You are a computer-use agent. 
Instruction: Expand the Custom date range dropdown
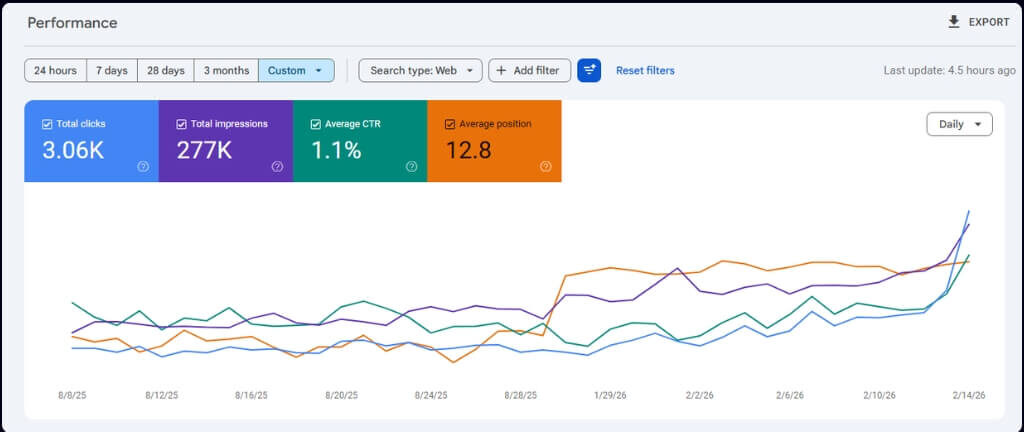[x=296, y=70]
